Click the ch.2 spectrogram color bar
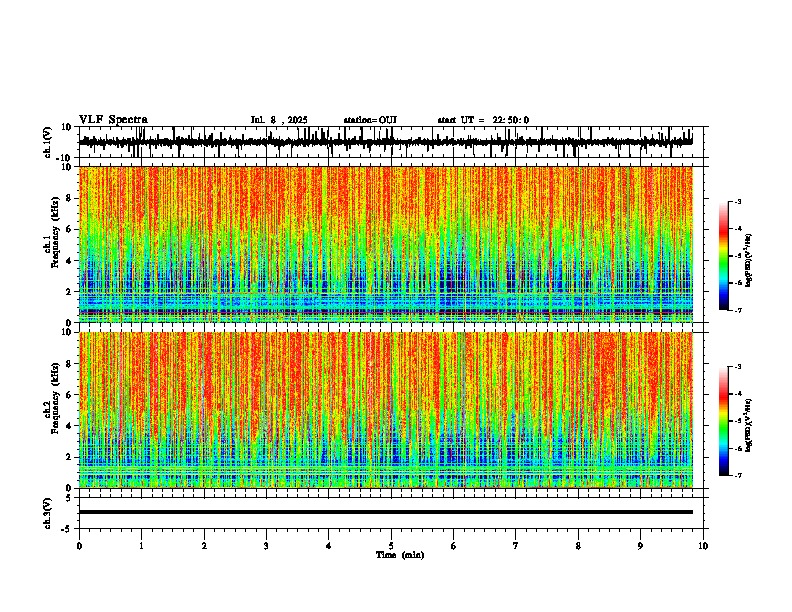The image size is (792, 612). click(x=724, y=421)
